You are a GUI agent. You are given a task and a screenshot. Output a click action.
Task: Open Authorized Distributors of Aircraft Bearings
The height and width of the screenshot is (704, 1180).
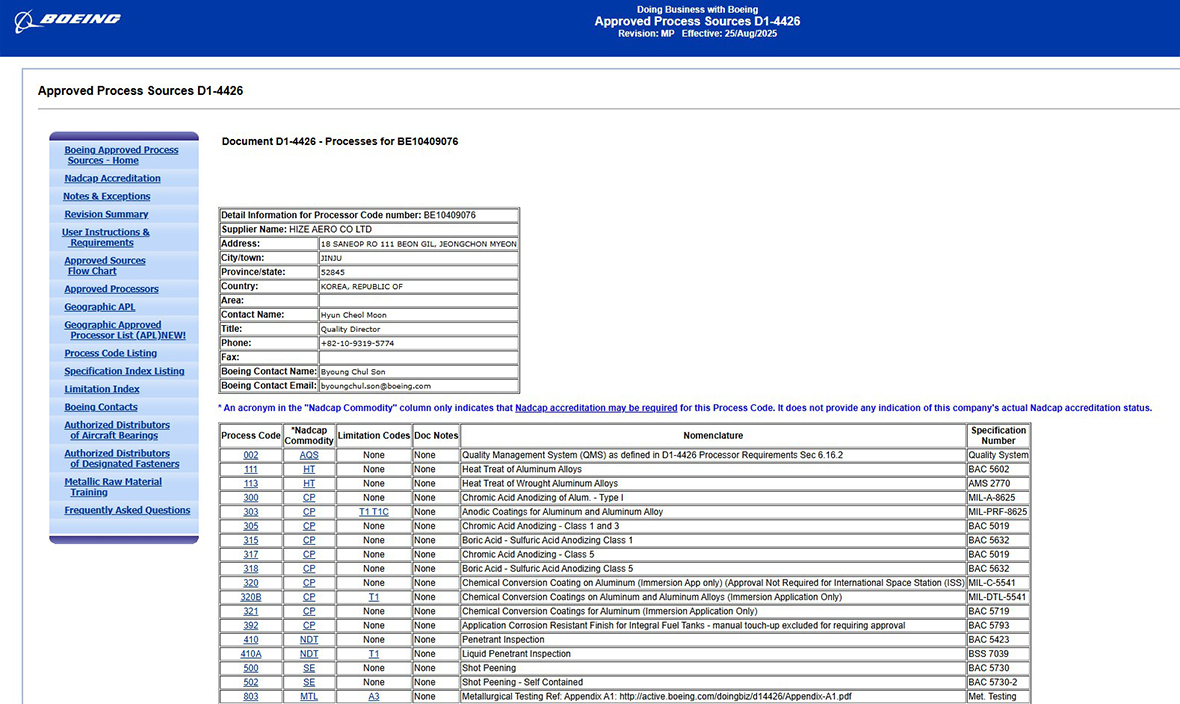point(117,430)
